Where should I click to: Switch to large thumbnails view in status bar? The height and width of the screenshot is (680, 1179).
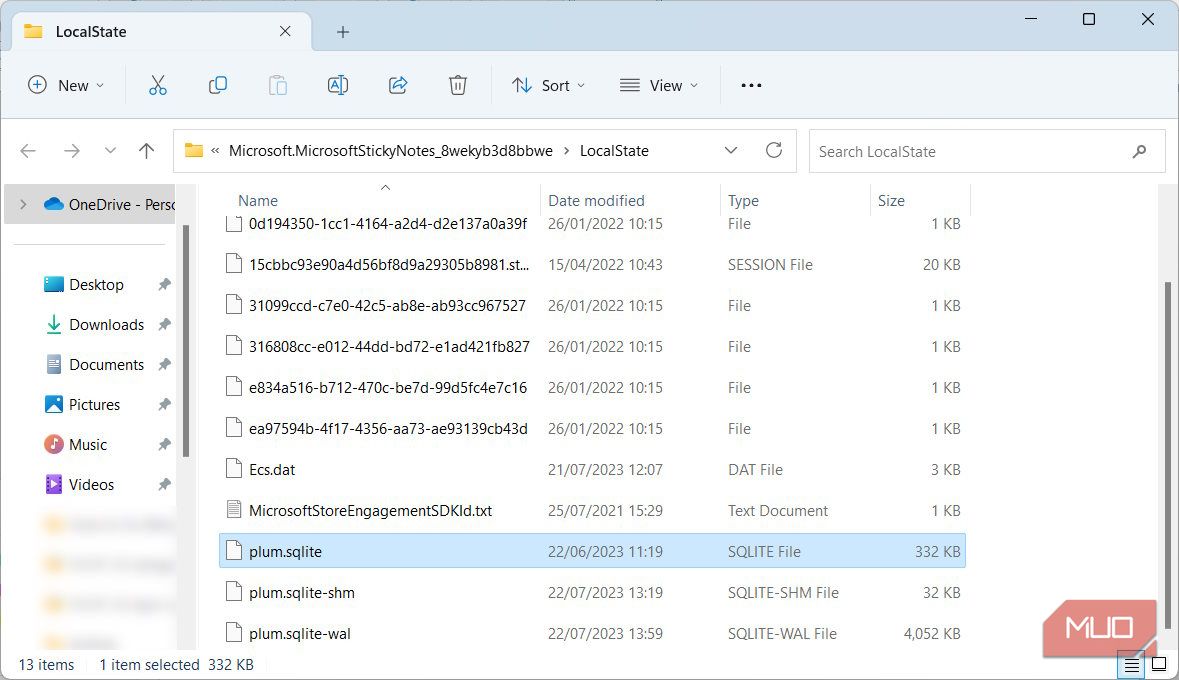click(1158, 664)
